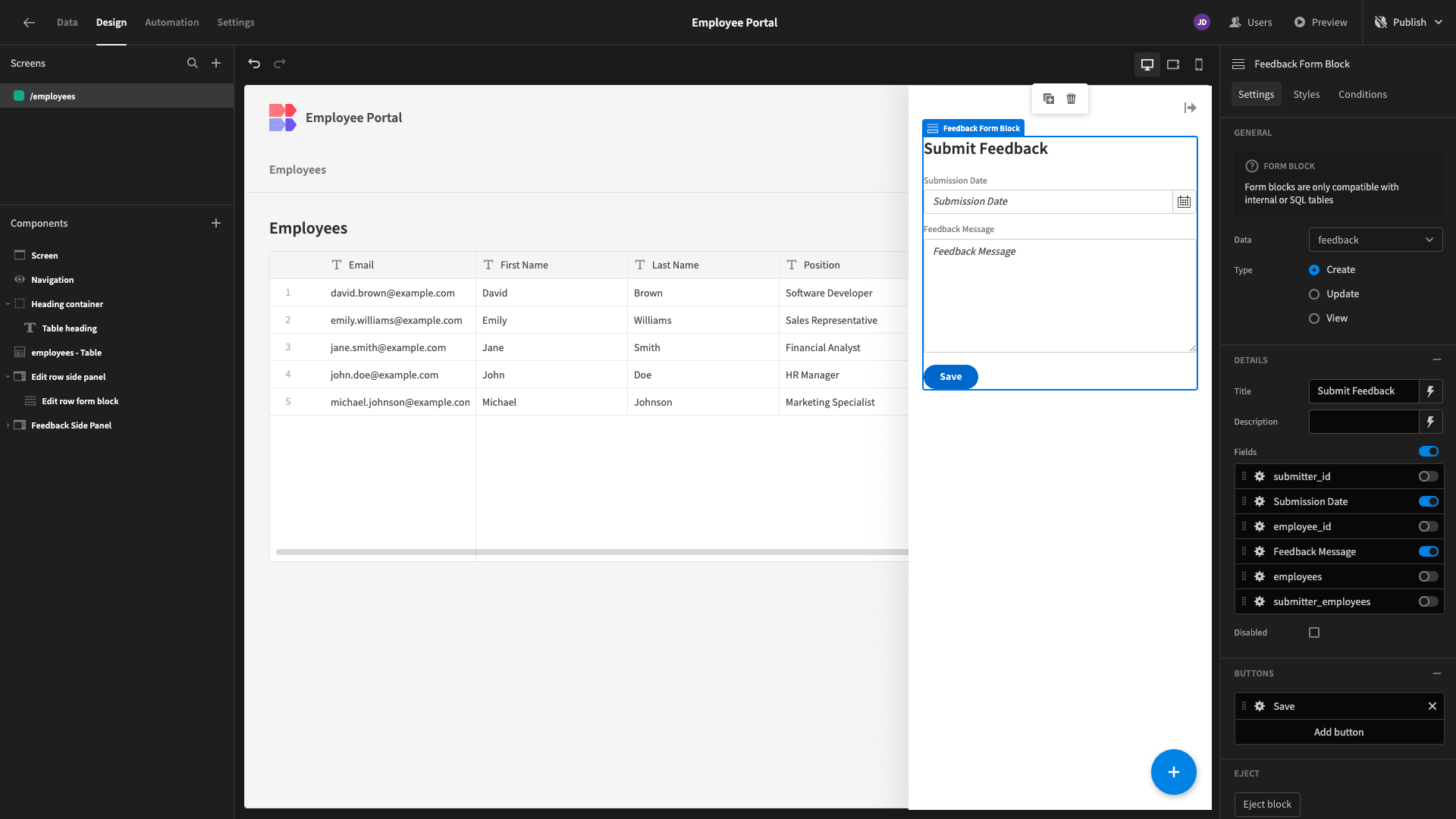This screenshot has width=1456, height=819.
Task: Collapse the Details section
Action: tap(1436, 360)
